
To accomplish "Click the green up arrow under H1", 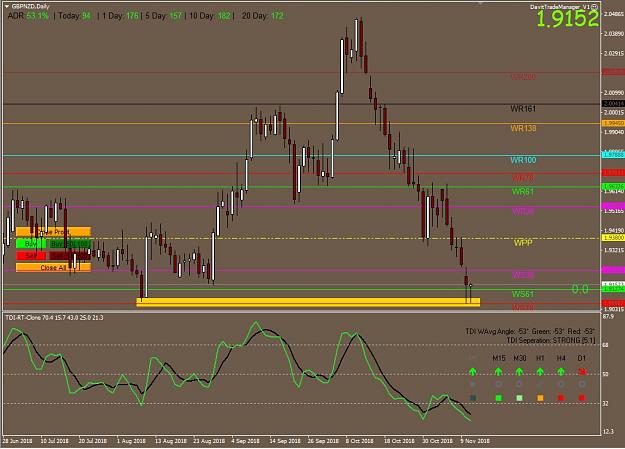I will [540, 372].
